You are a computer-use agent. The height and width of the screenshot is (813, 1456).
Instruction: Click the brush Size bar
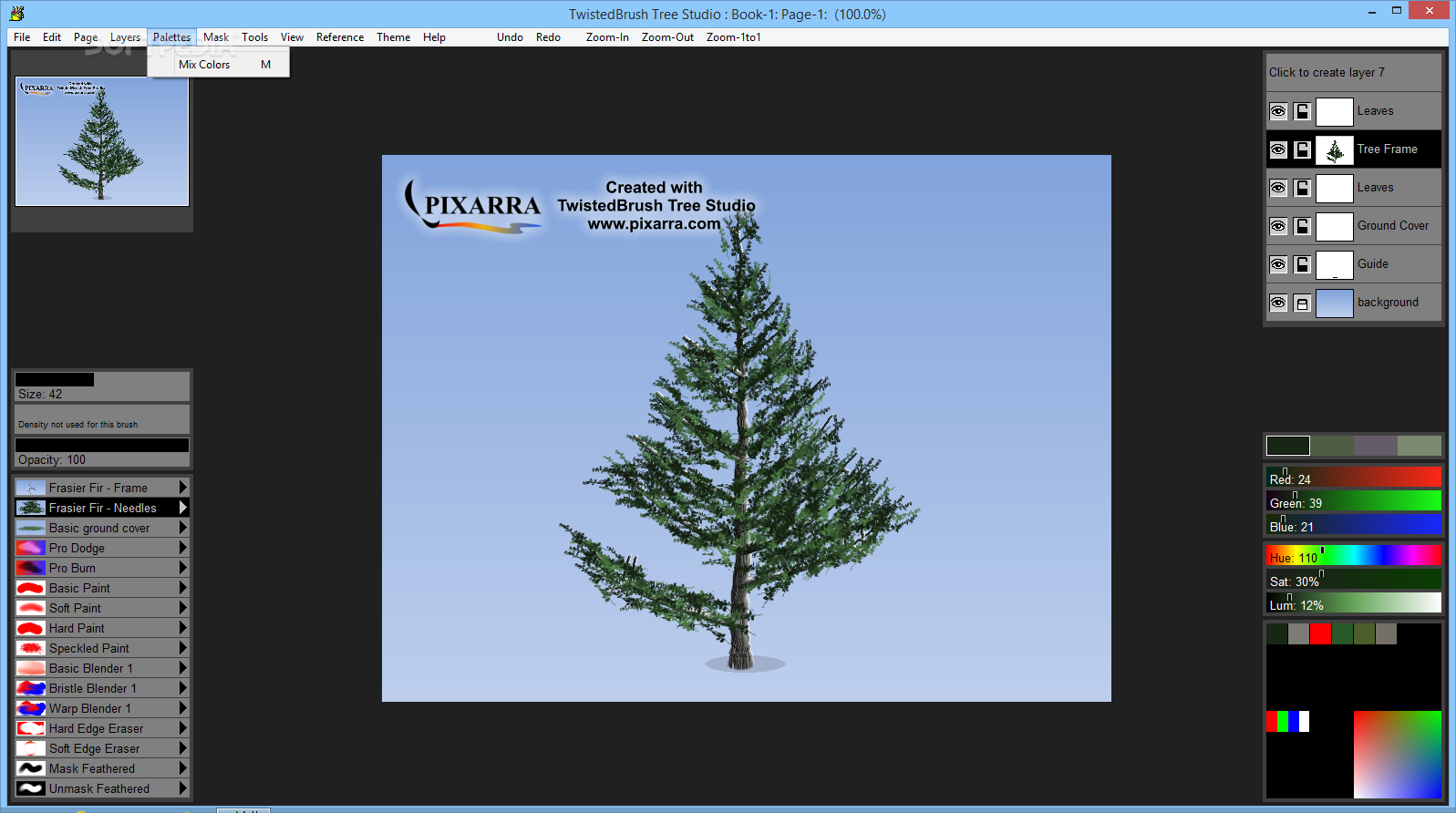point(102,386)
